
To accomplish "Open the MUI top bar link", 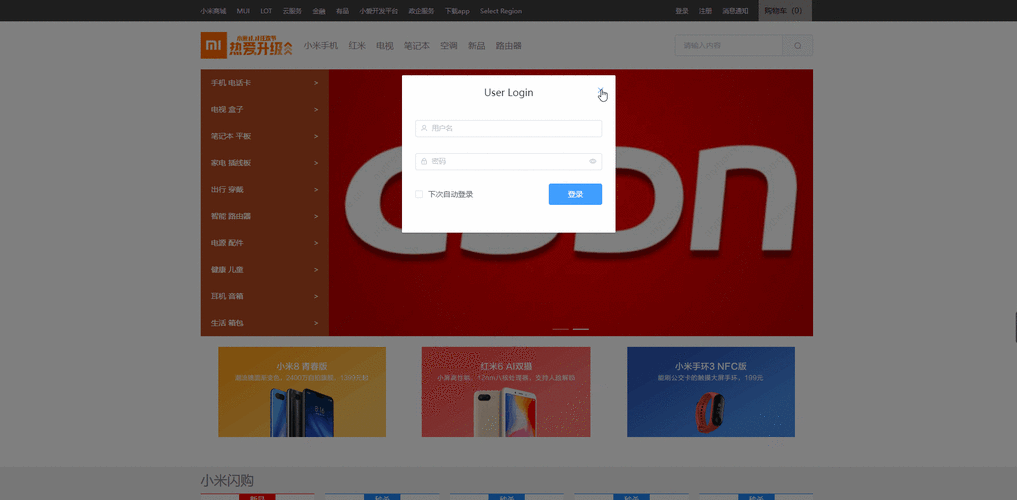I will click(243, 11).
